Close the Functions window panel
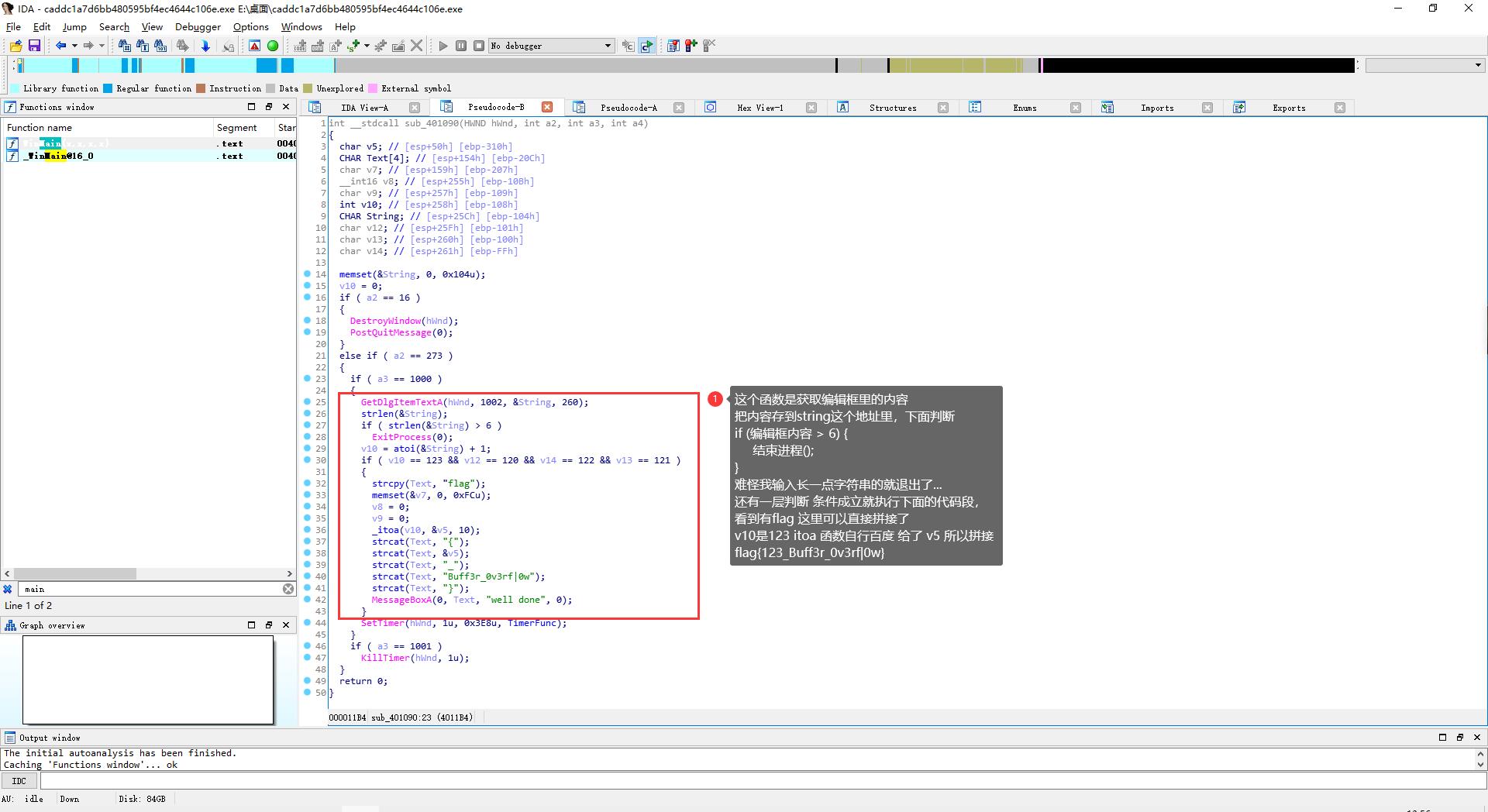 coord(286,107)
